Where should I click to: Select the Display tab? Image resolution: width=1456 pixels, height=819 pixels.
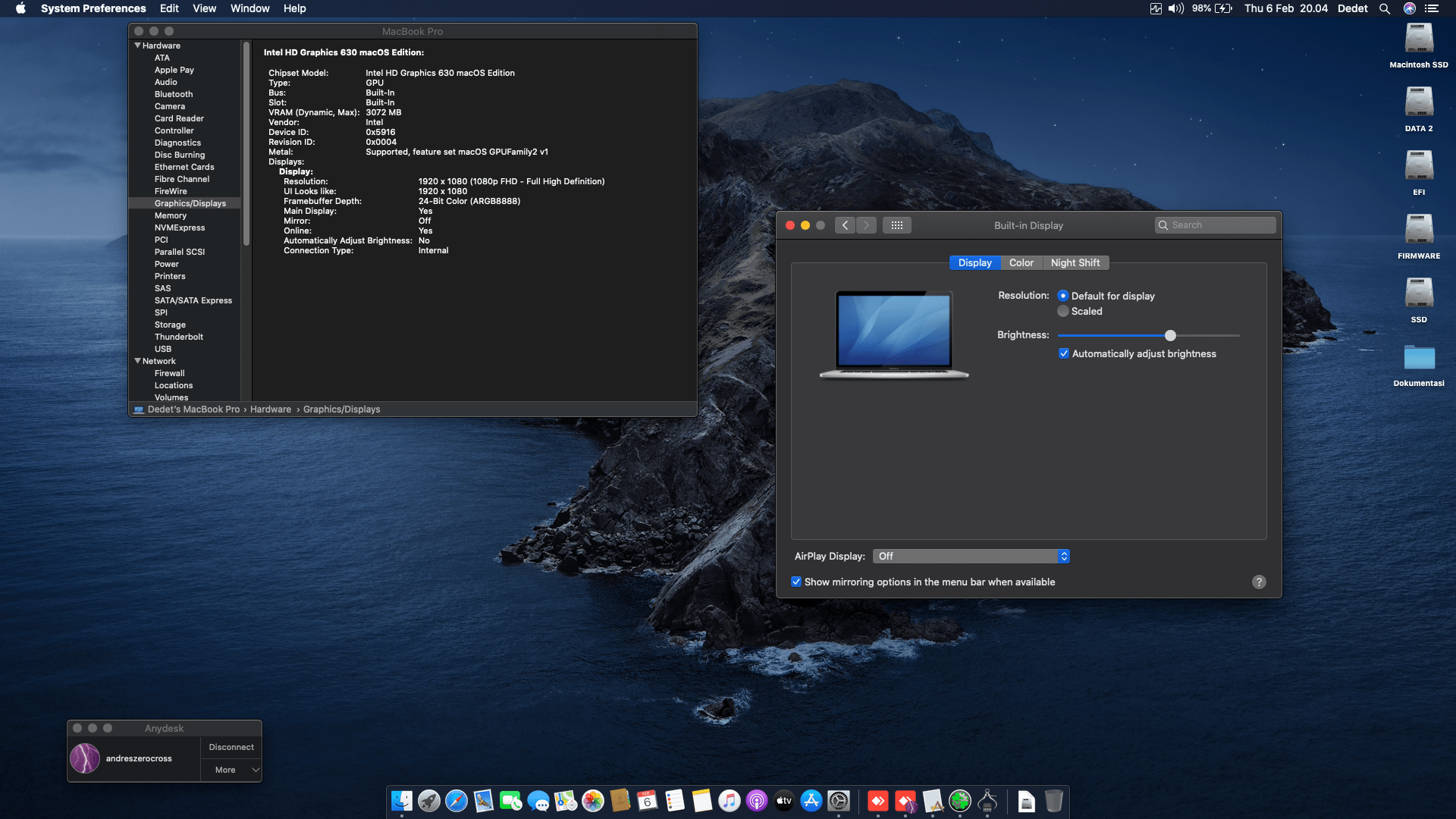[975, 262]
